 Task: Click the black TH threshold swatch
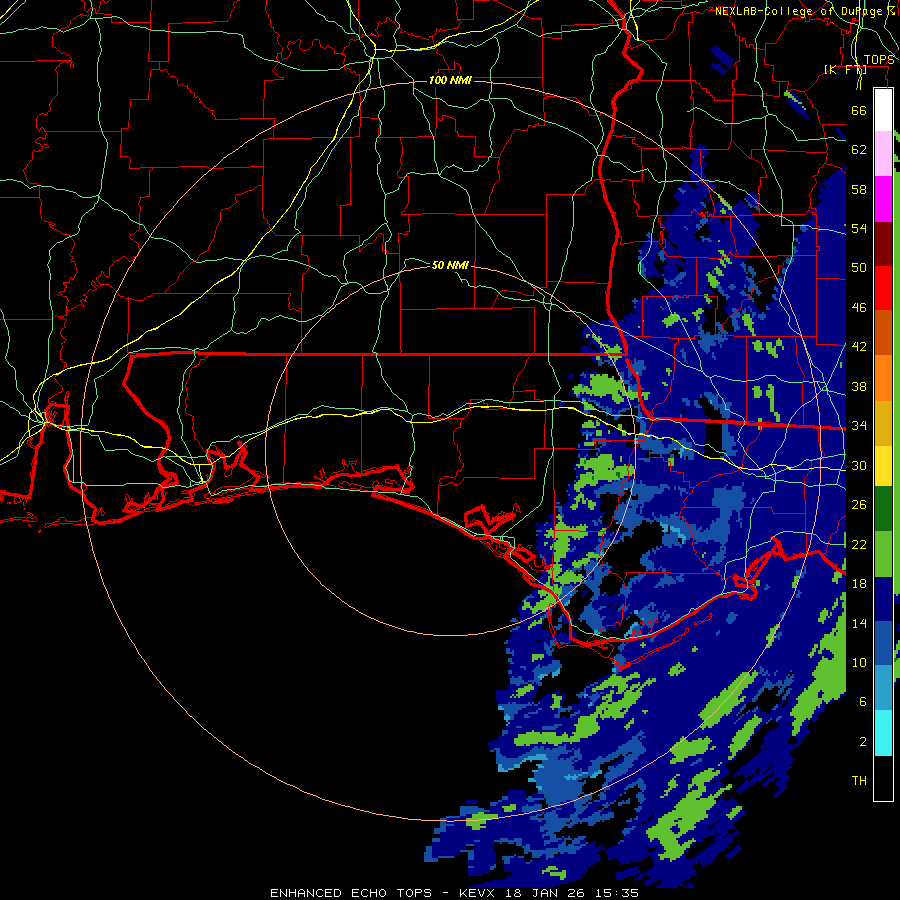point(883,778)
